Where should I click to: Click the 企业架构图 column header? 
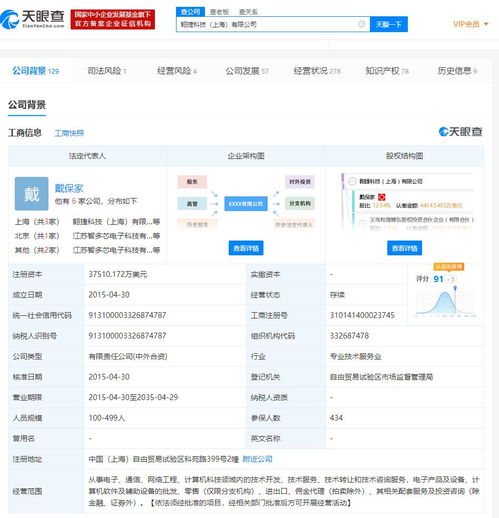tap(246, 156)
